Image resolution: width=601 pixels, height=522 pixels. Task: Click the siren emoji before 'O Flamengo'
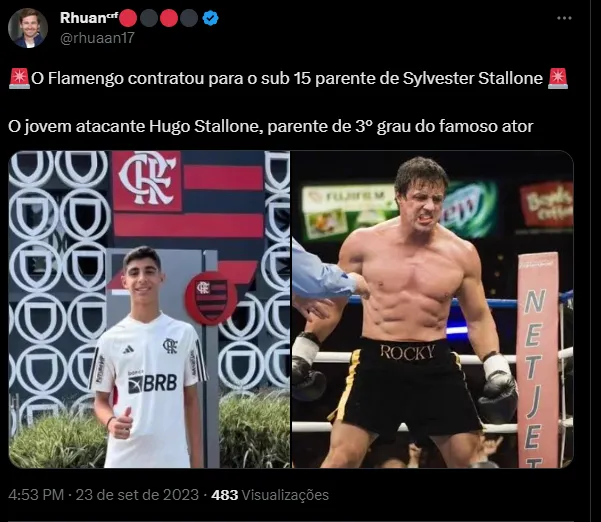[19, 78]
